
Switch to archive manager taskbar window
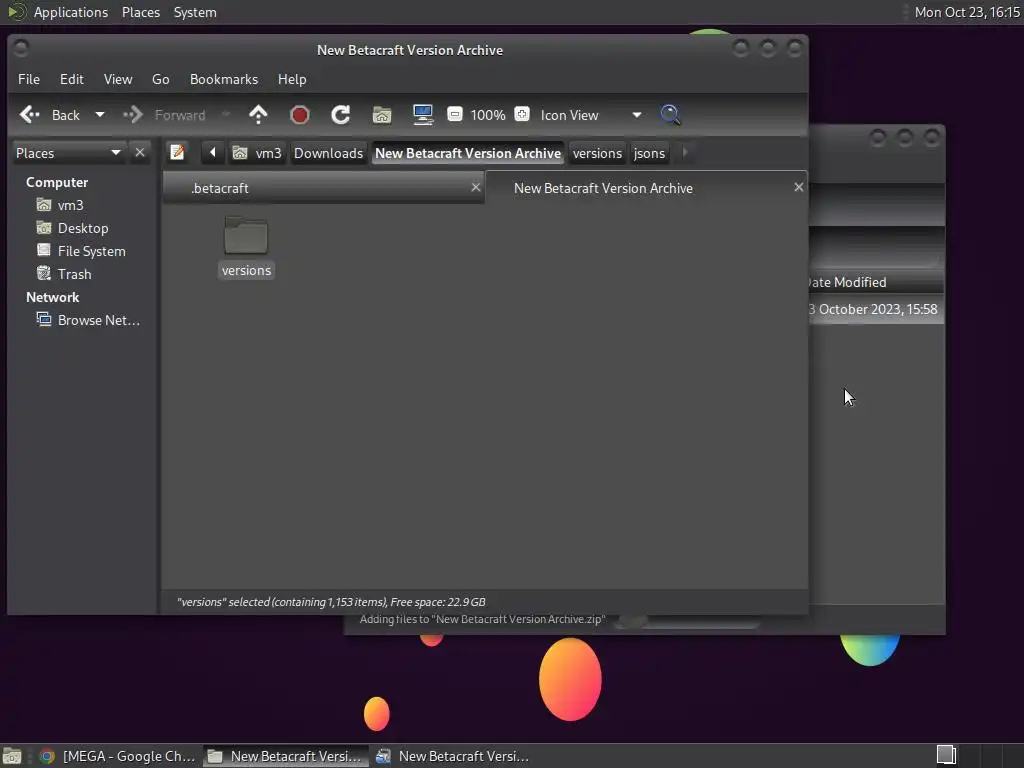point(453,756)
